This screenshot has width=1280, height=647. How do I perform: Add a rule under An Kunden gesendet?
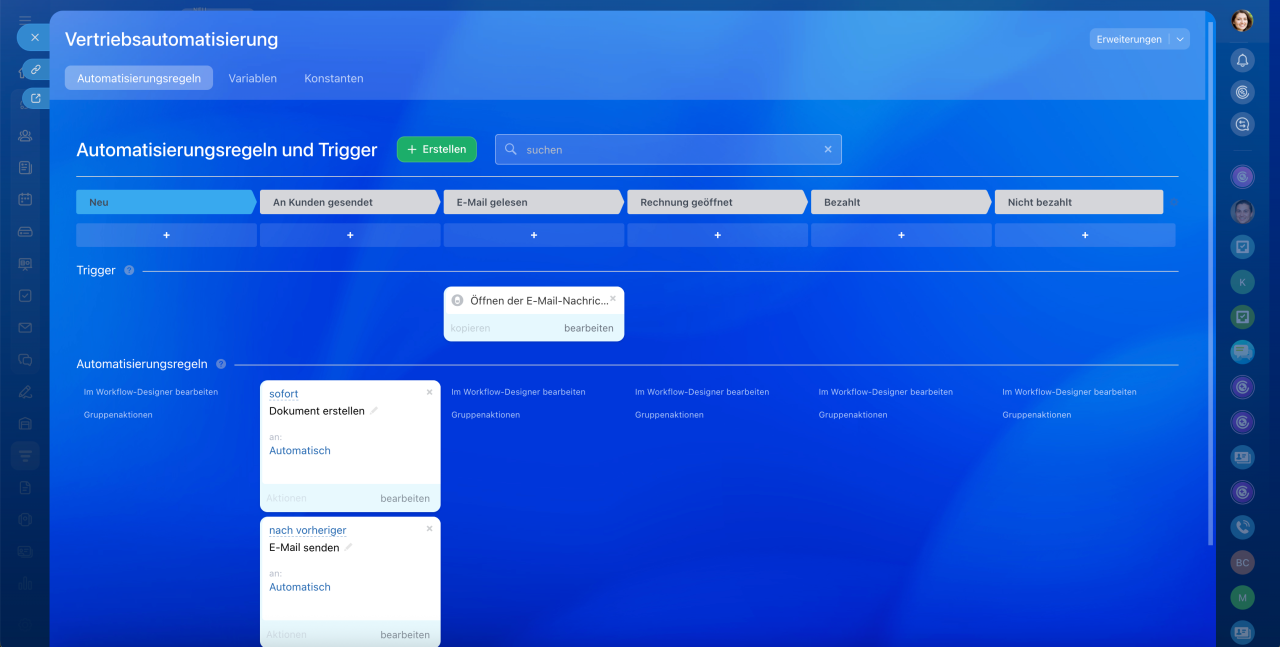pos(350,235)
